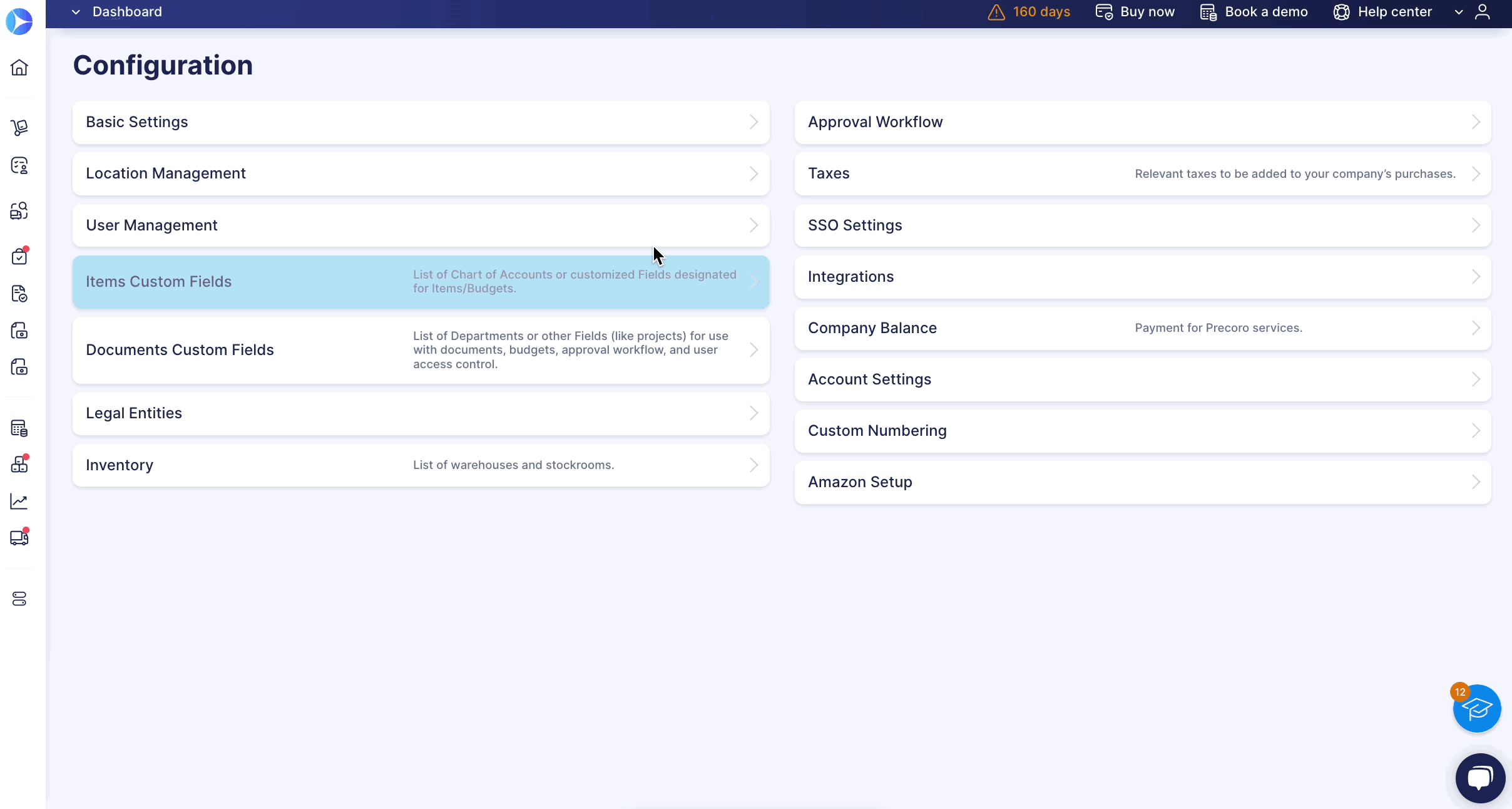Open User Management
This screenshot has height=809, width=1512.
click(421, 225)
